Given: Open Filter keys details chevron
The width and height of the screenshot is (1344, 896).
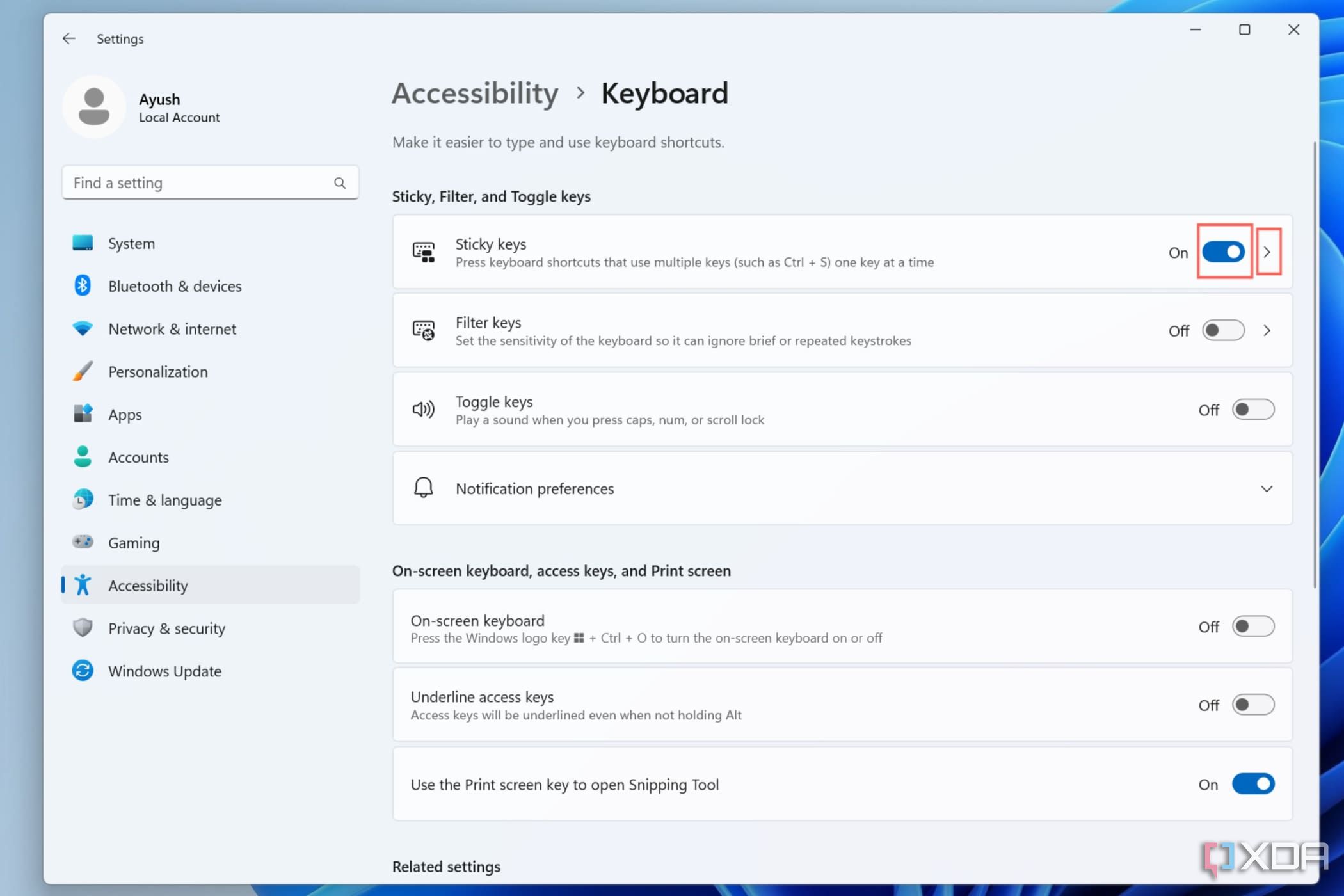Looking at the screenshot, I should click(x=1267, y=331).
